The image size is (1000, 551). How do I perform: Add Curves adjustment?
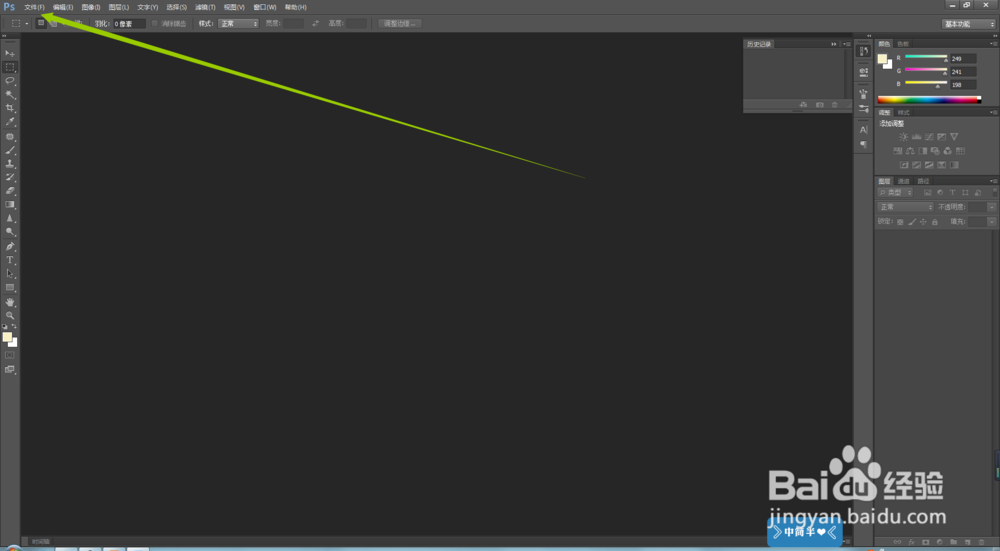pyautogui.click(x=929, y=136)
